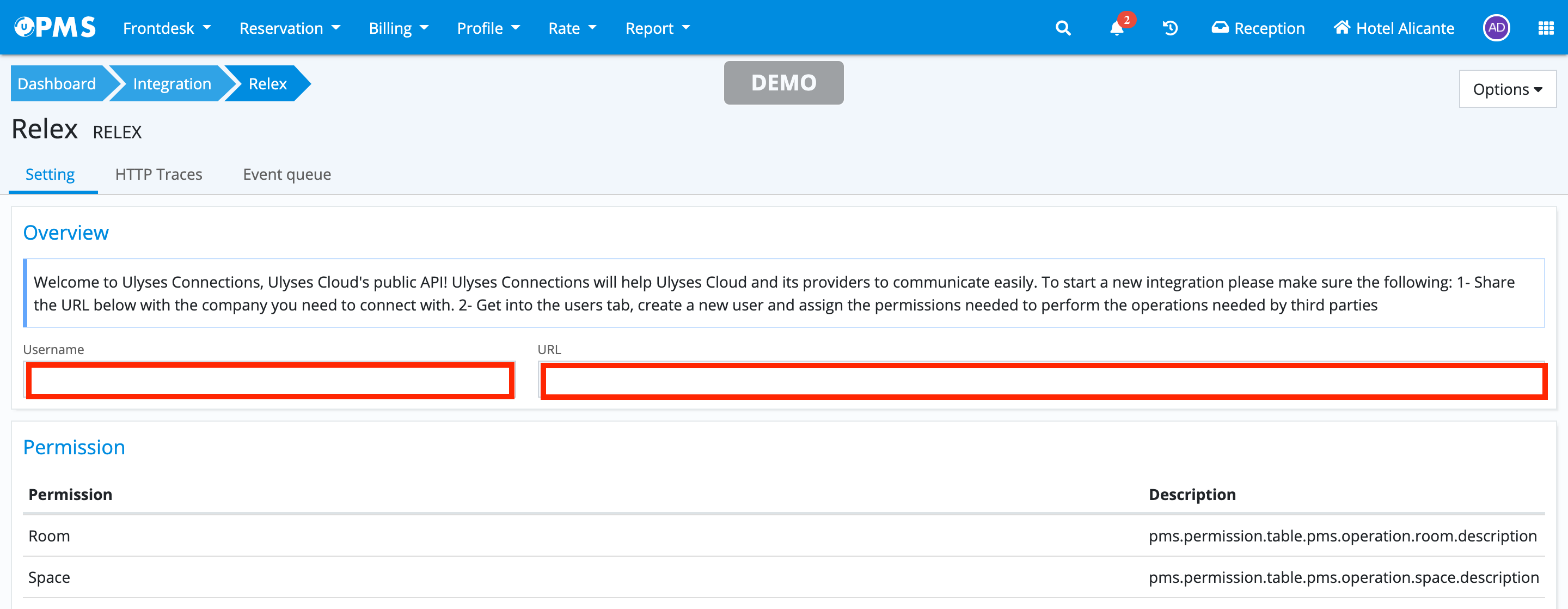Image resolution: width=1568 pixels, height=609 pixels.
Task: Click the AD user avatar
Action: [x=1496, y=28]
